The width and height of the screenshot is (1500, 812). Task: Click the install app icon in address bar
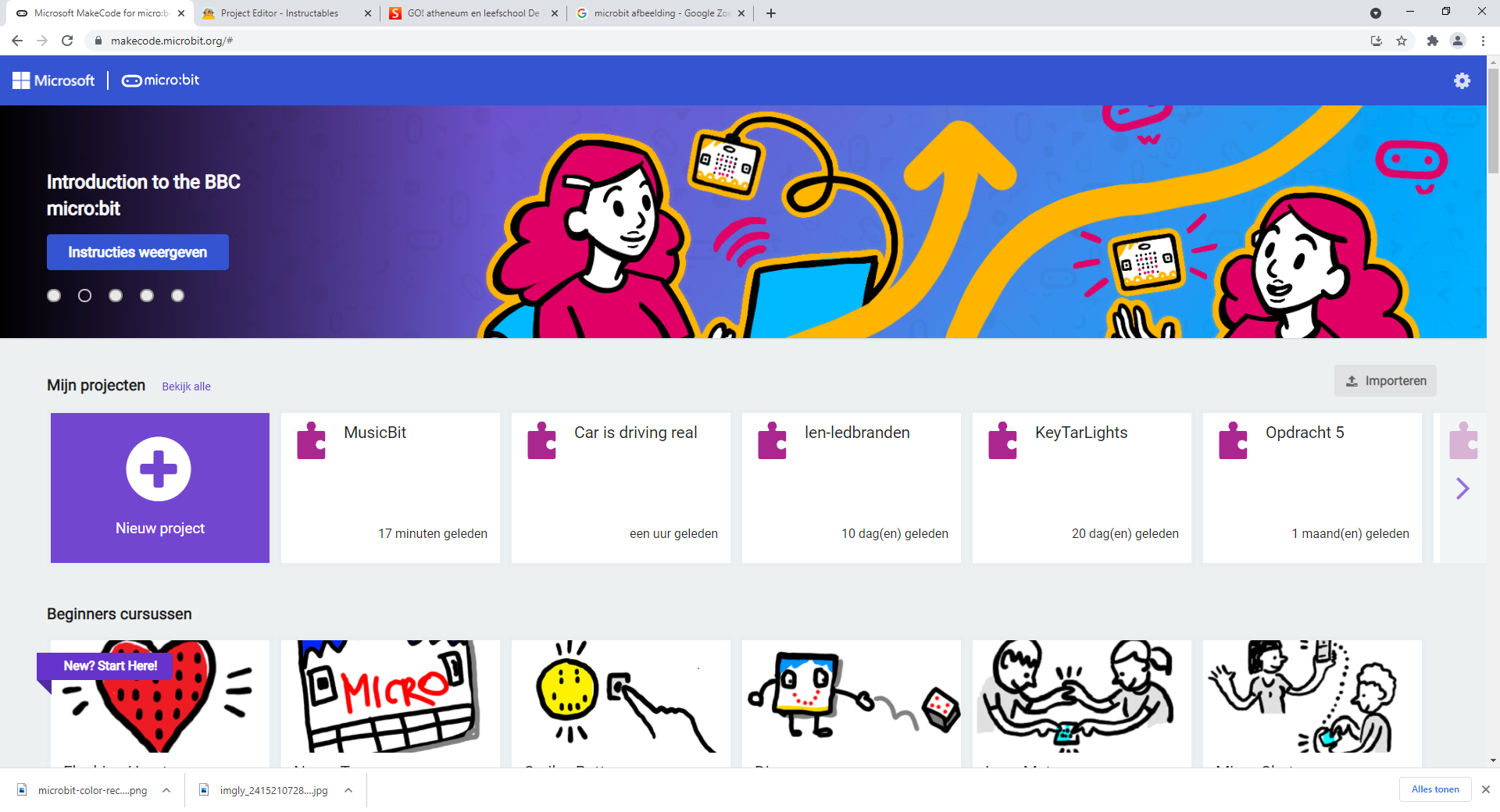(x=1377, y=41)
